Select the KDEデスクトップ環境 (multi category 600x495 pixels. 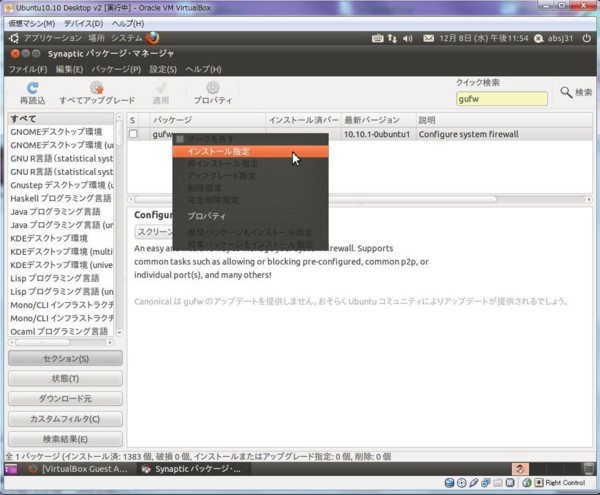coord(61,251)
